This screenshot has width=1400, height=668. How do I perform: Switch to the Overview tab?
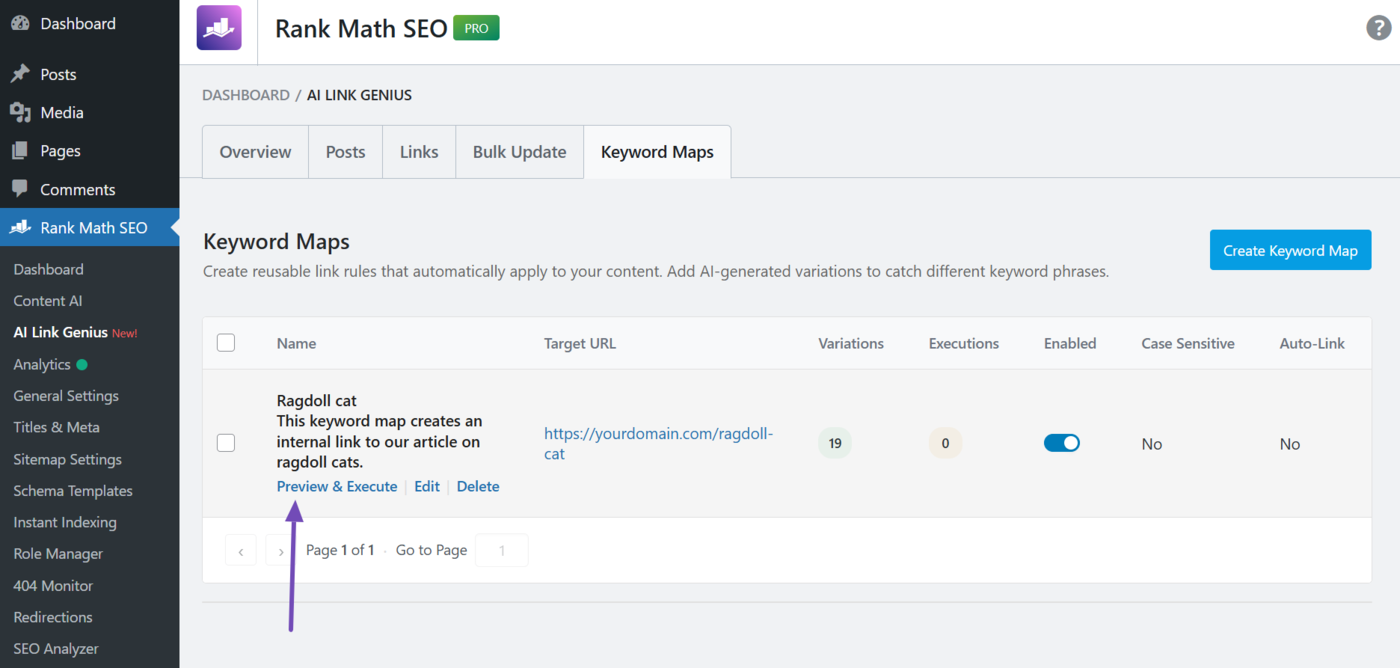click(x=255, y=152)
